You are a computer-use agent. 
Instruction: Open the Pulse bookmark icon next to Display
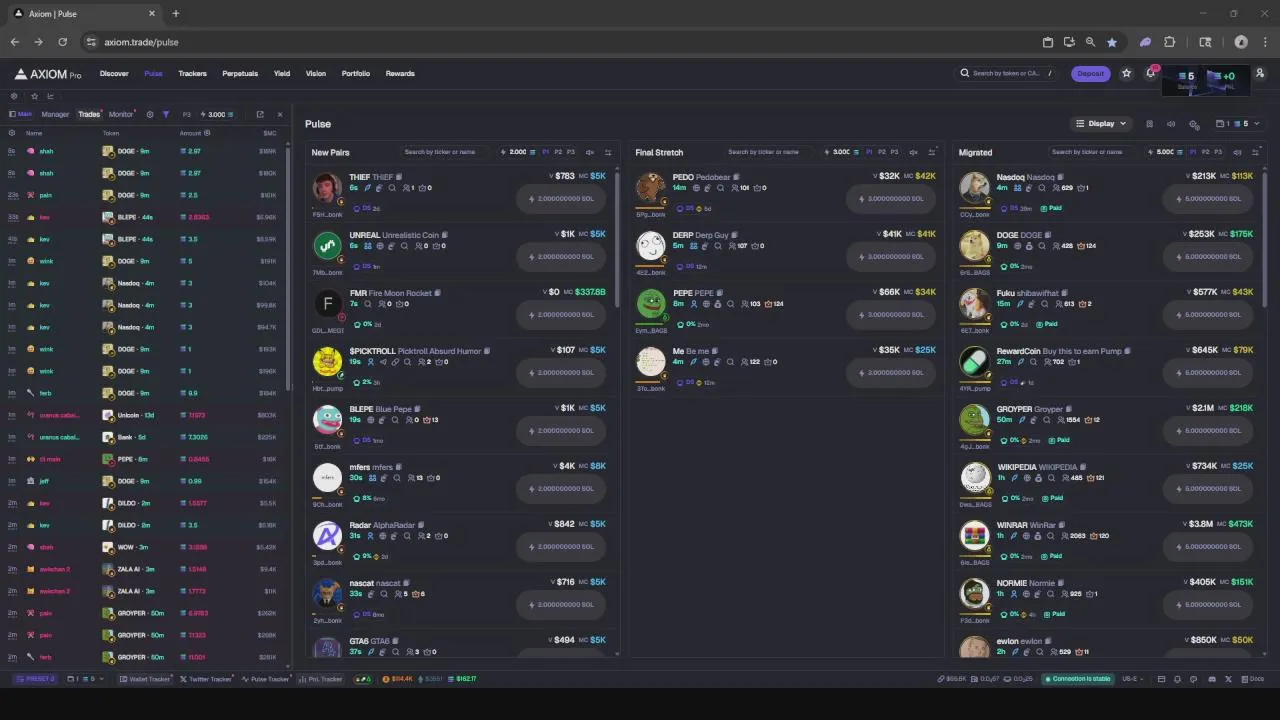coord(1149,124)
